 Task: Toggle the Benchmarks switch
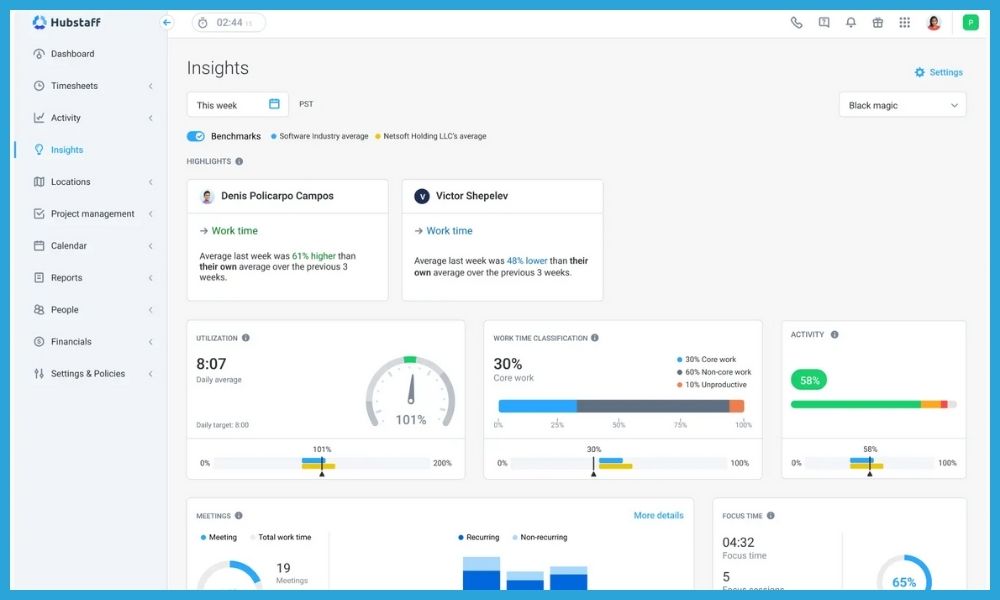[x=196, y=136]
